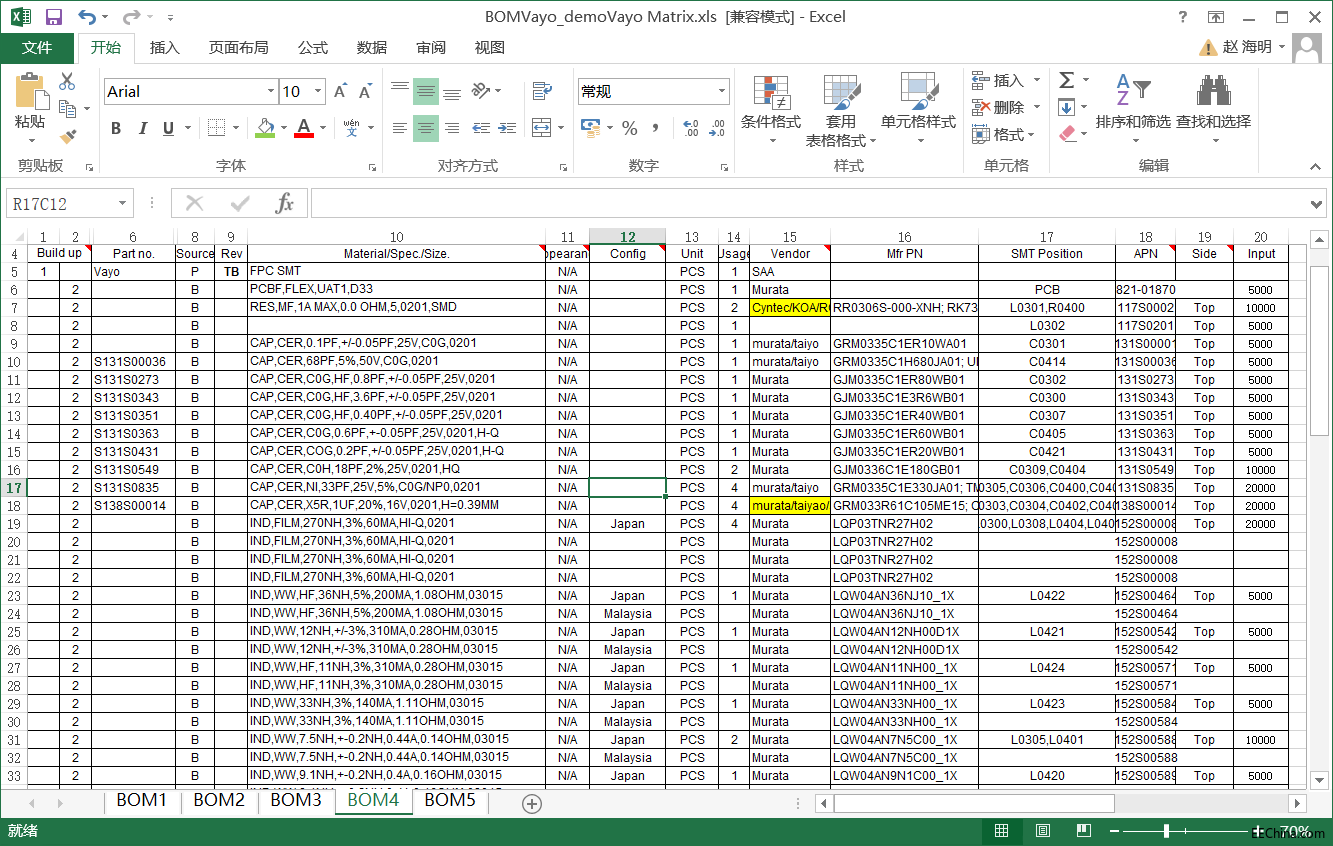Open the Name Box dropdown arrow
Viewport: 1333px width, 846px height.
pos(123,204)
